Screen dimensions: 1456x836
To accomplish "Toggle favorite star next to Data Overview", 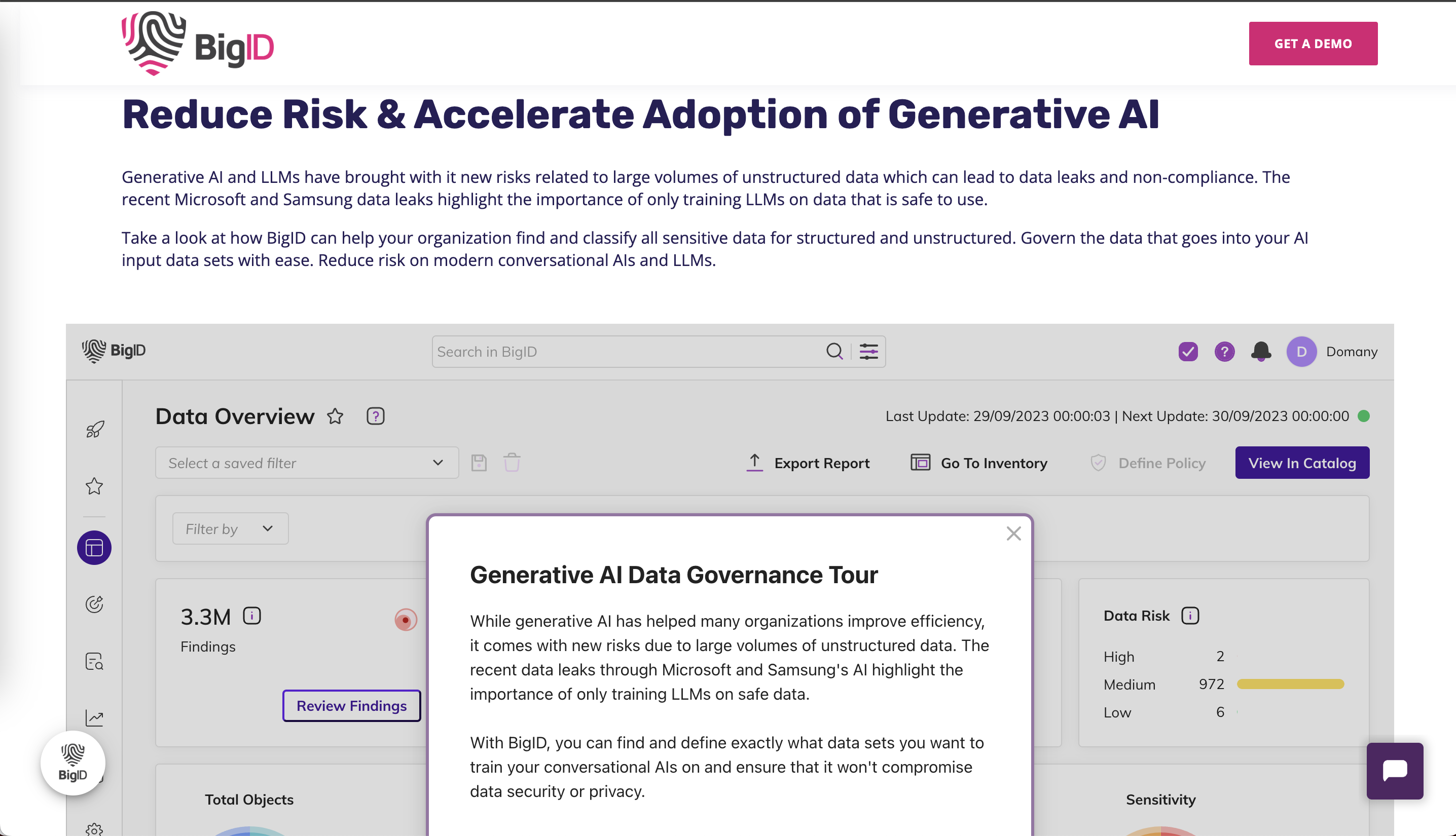I will (x=336, y=416).
